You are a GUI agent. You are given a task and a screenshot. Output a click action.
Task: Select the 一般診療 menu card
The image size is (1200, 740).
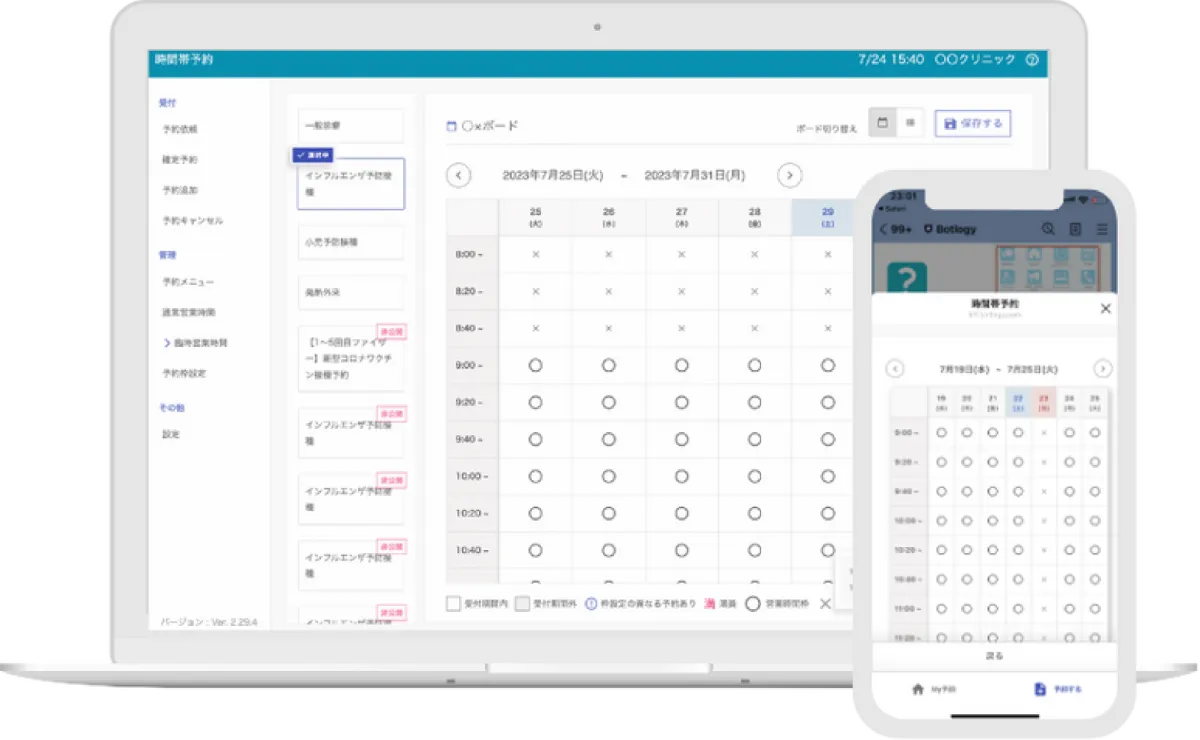[349, 125]
